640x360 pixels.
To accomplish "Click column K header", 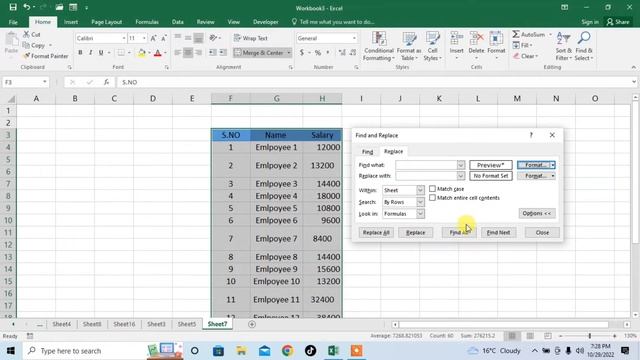I will coord(439,98).
